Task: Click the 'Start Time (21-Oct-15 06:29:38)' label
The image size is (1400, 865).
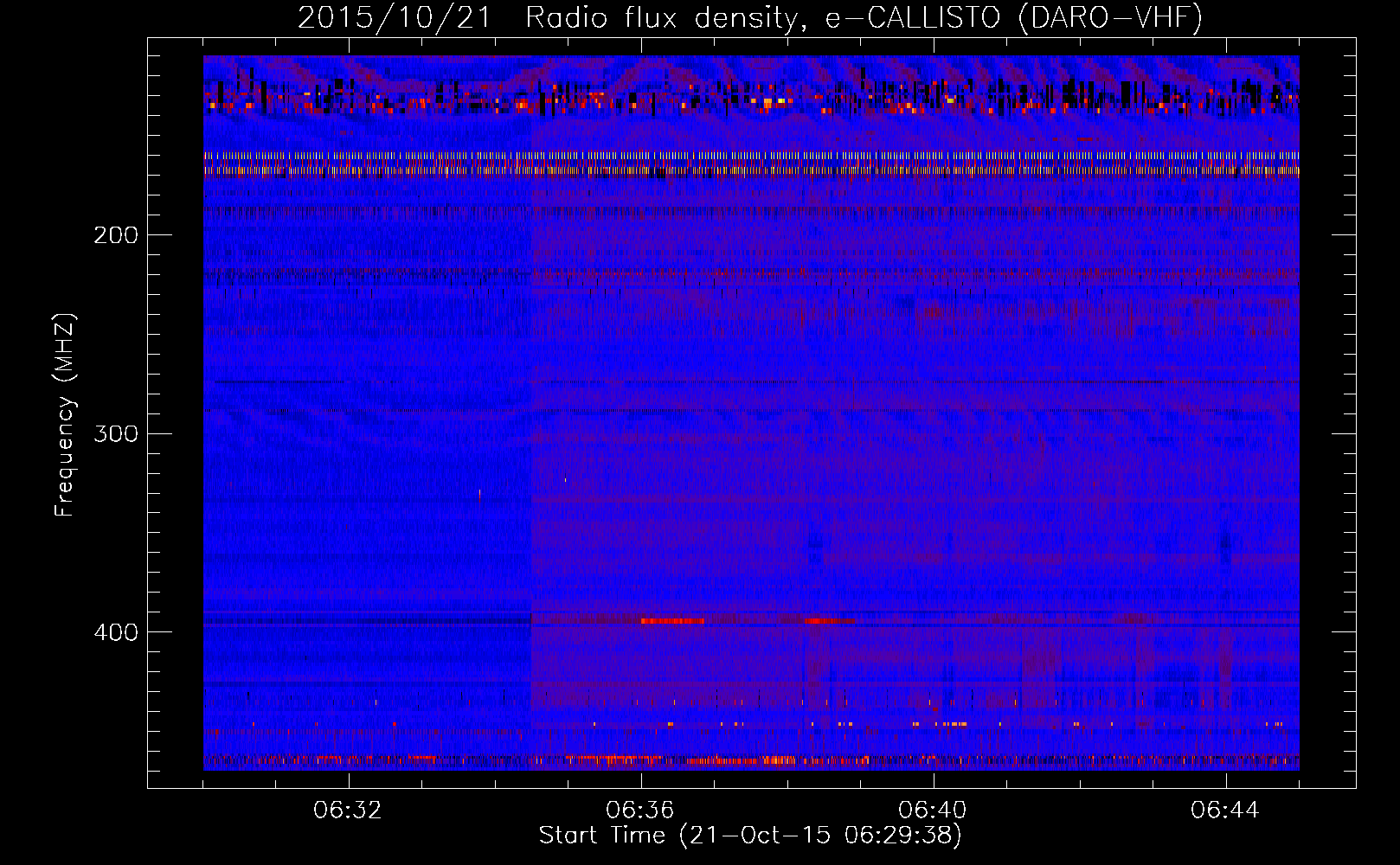Action: tap(750, 836)
